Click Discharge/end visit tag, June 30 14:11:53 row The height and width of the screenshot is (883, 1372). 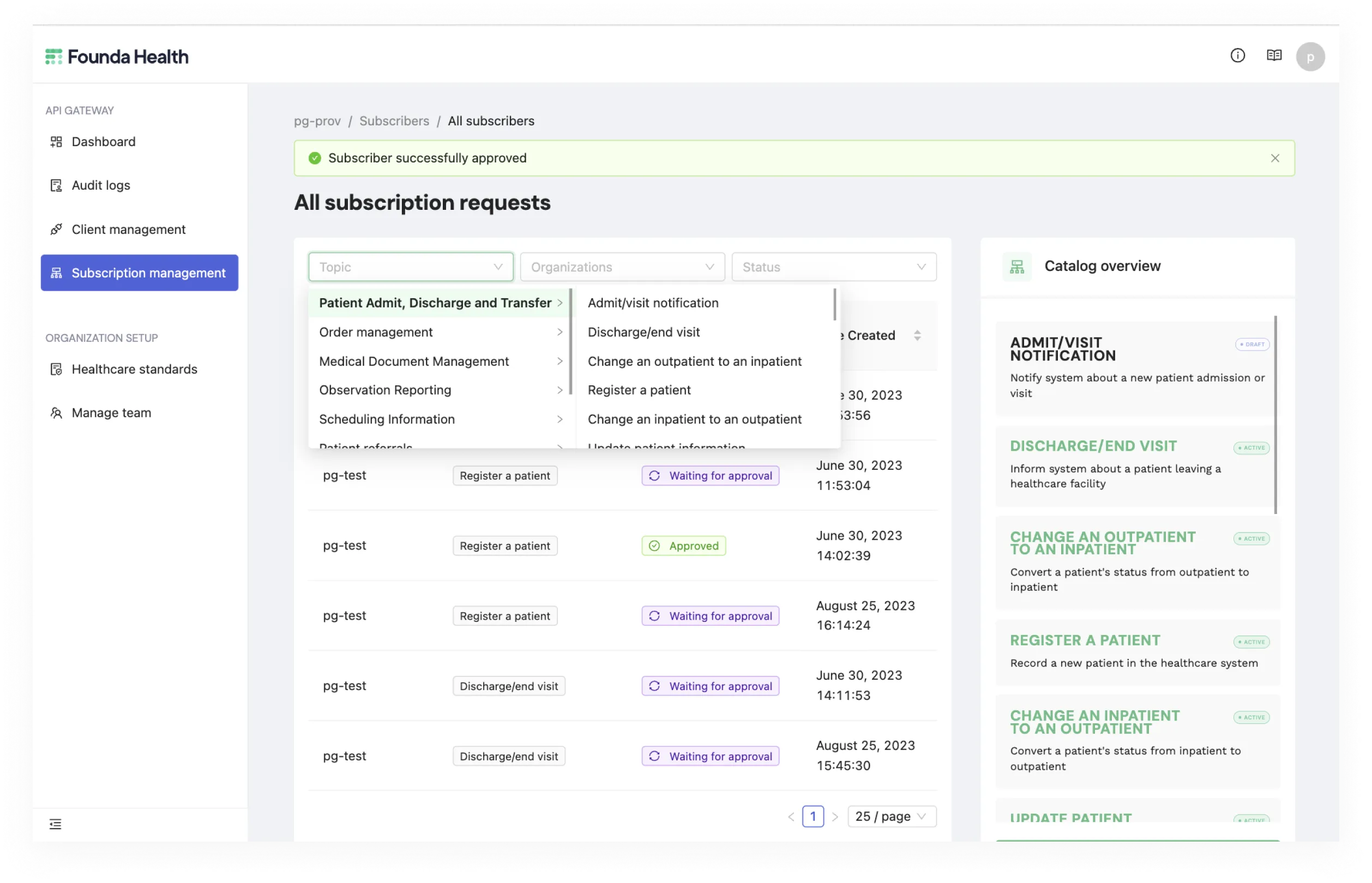tap(509, 686)
